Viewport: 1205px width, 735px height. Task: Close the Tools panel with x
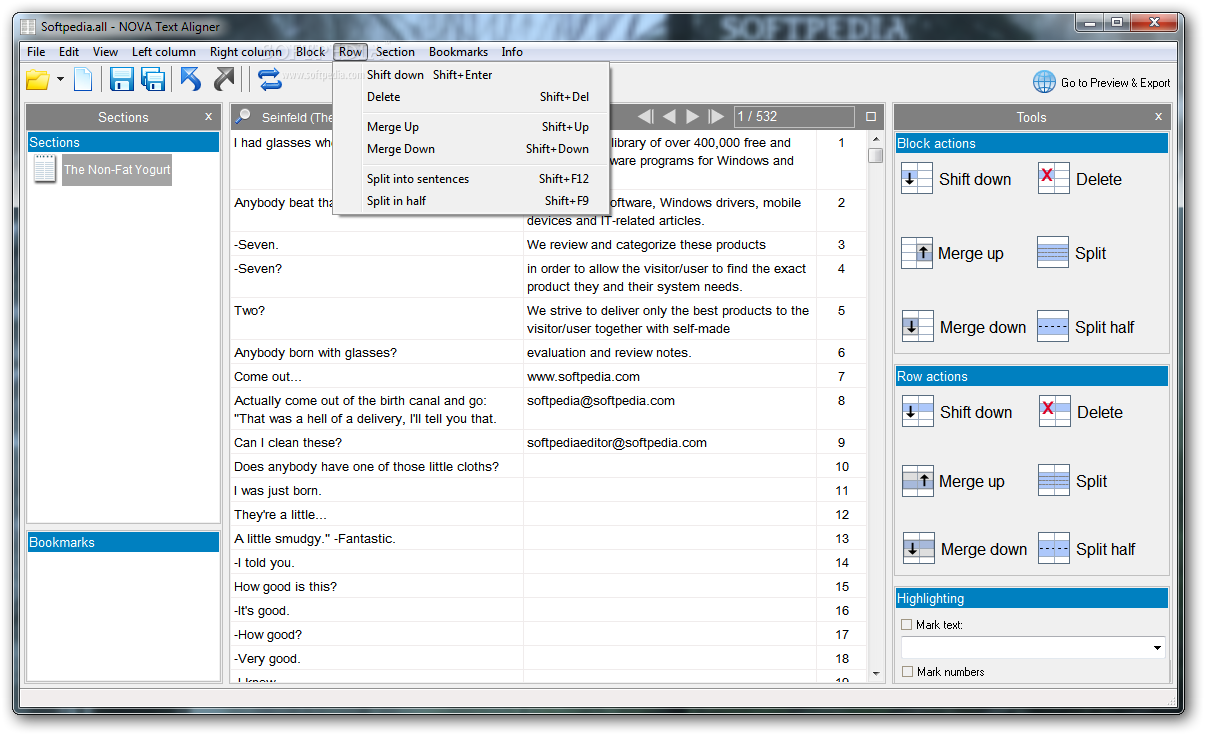(x=1159, y=116)
